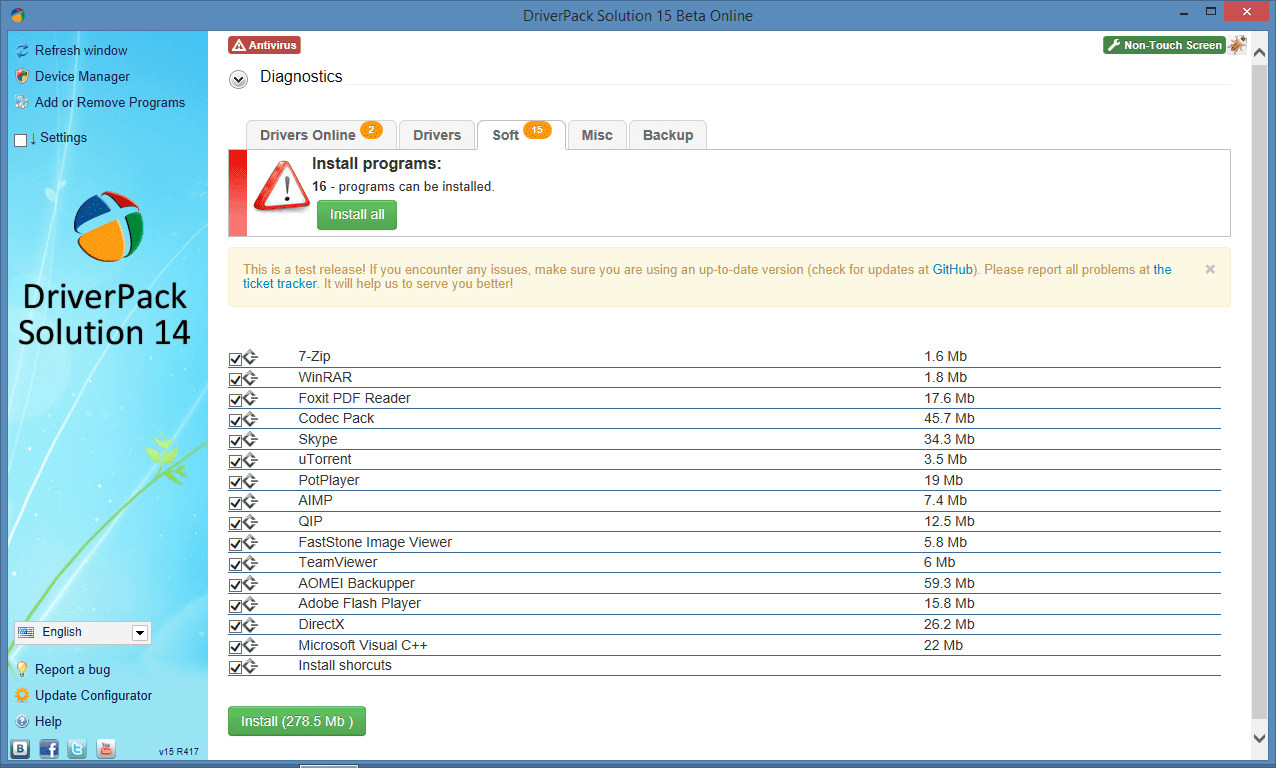Click the DriverPack Solution logo

(x=108, y=226)
